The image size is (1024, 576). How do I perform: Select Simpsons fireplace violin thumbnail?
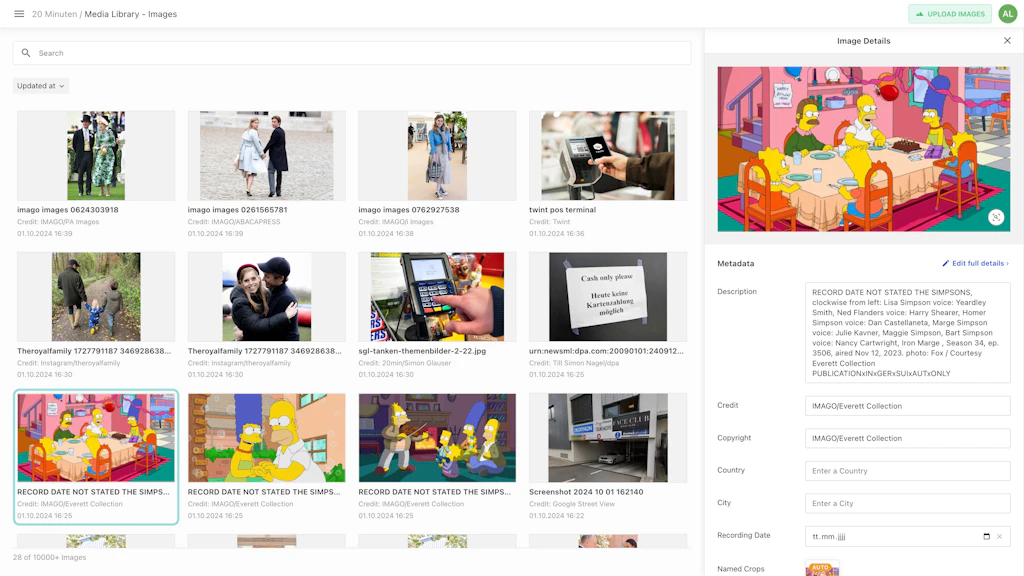coord(437,438)
